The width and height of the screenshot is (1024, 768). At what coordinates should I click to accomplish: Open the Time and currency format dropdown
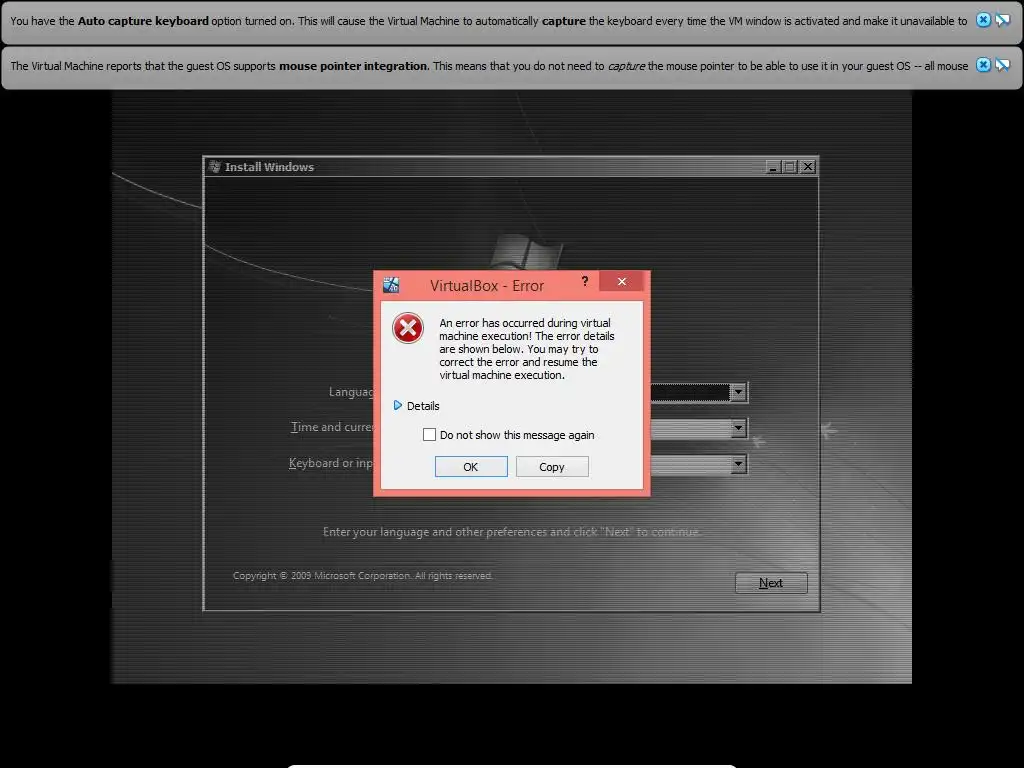pyautogui.click(x=738, y=428)
